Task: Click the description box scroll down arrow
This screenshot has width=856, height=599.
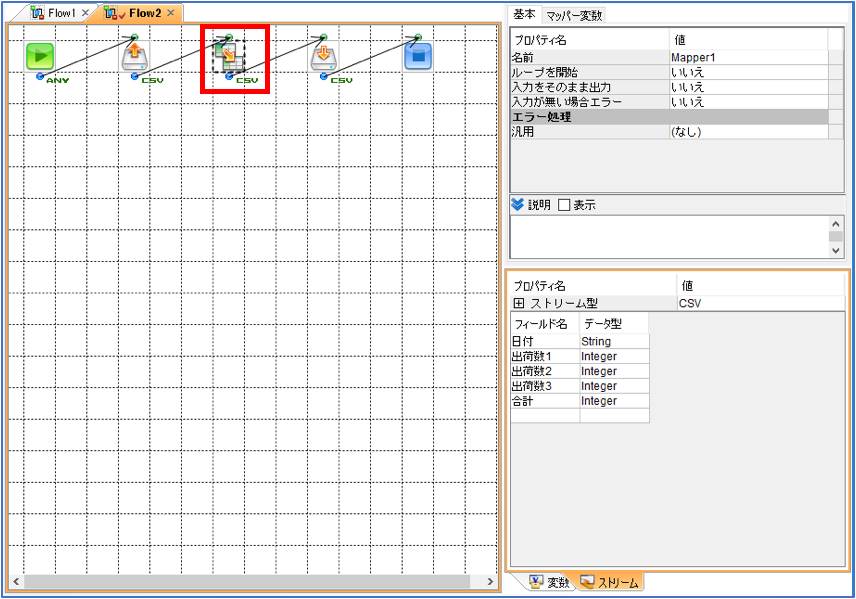Action: tap(835, 251)
